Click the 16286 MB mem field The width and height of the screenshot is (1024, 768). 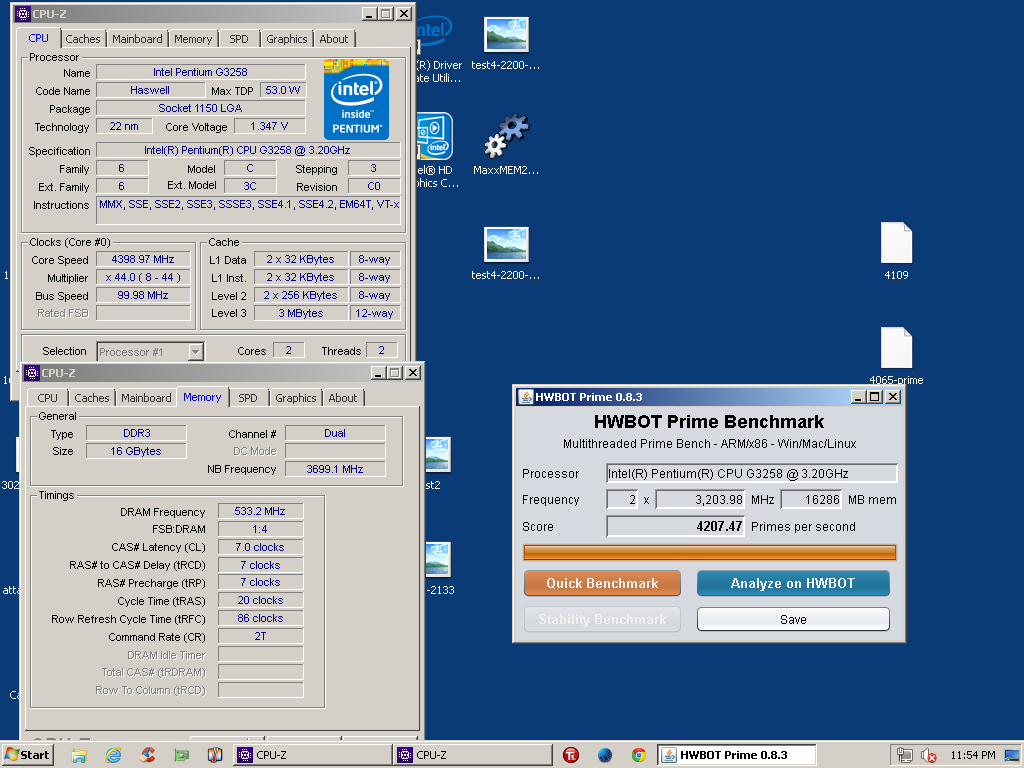[x=811, y=500]
